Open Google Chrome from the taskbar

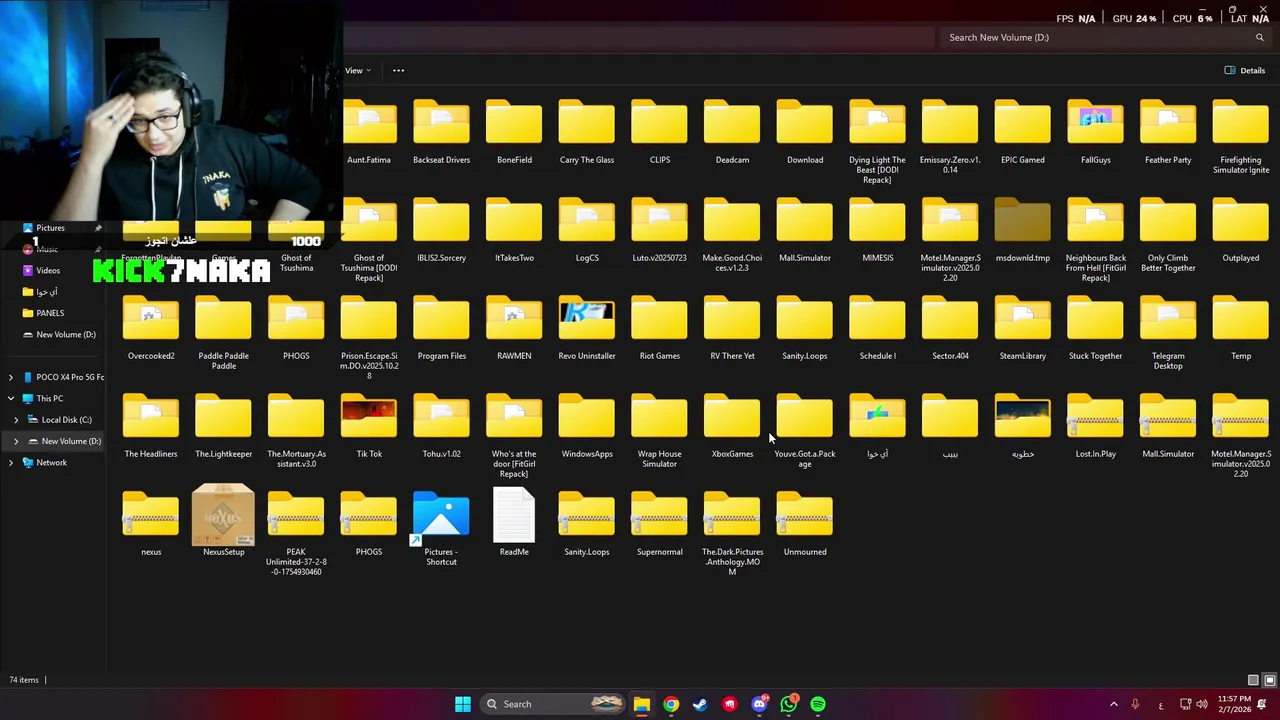pyautogui.click(x=671, y=704)
